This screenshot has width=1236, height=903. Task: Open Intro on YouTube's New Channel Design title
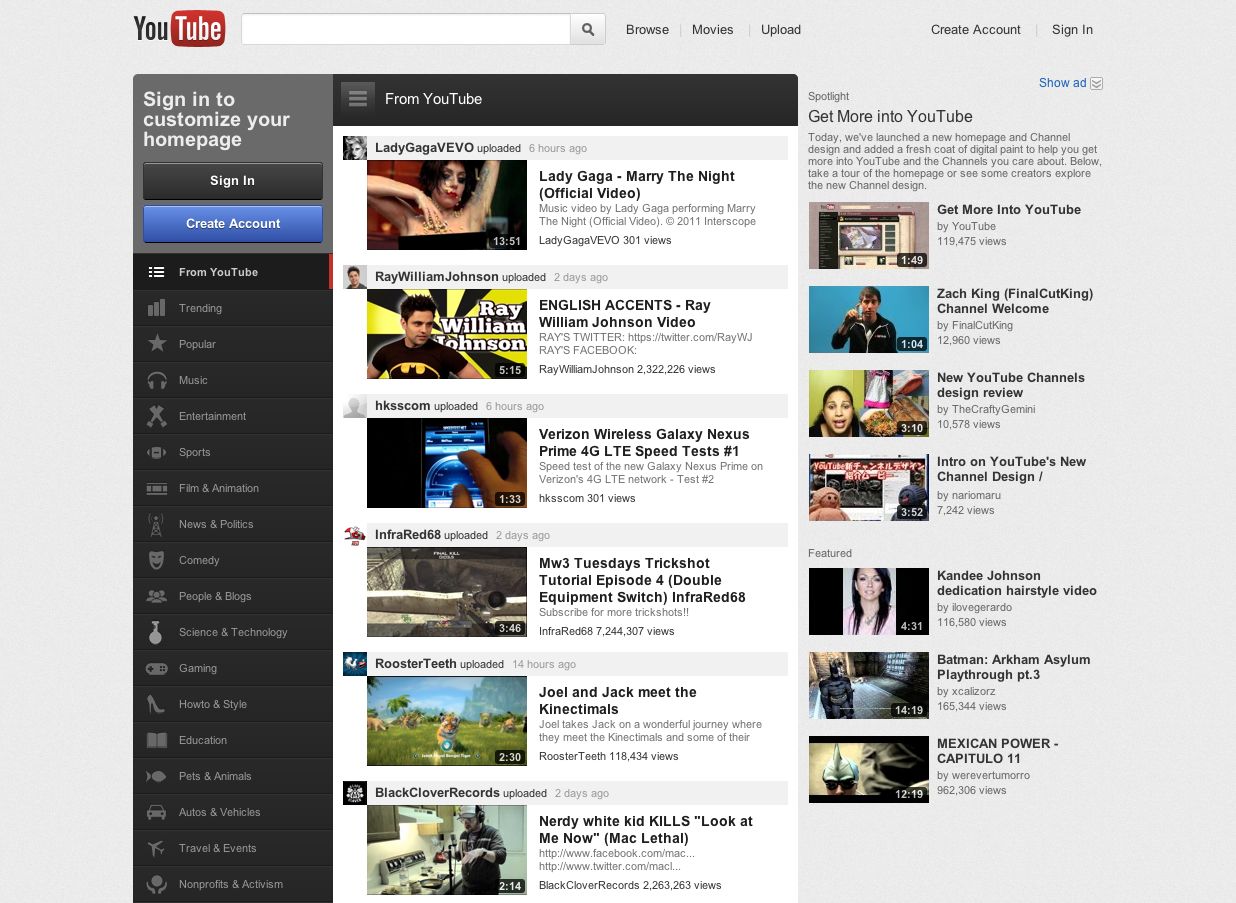(1011, 469)
